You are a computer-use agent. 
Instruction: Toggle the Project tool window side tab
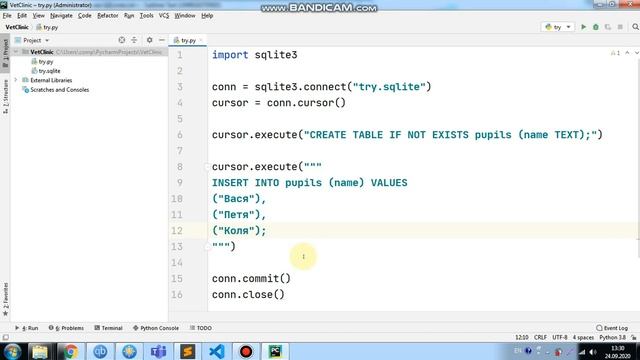pos(5,54)
